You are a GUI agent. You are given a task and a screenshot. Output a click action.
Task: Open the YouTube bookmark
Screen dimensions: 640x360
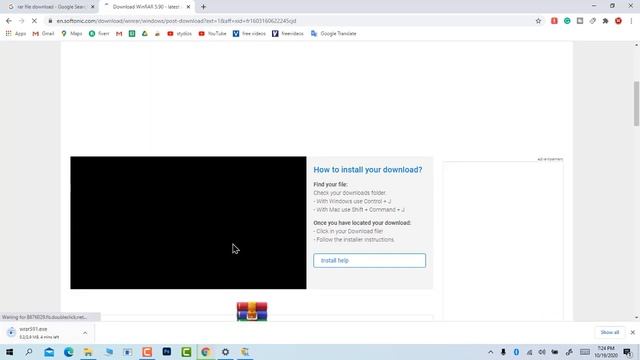(x=213, y=33)
